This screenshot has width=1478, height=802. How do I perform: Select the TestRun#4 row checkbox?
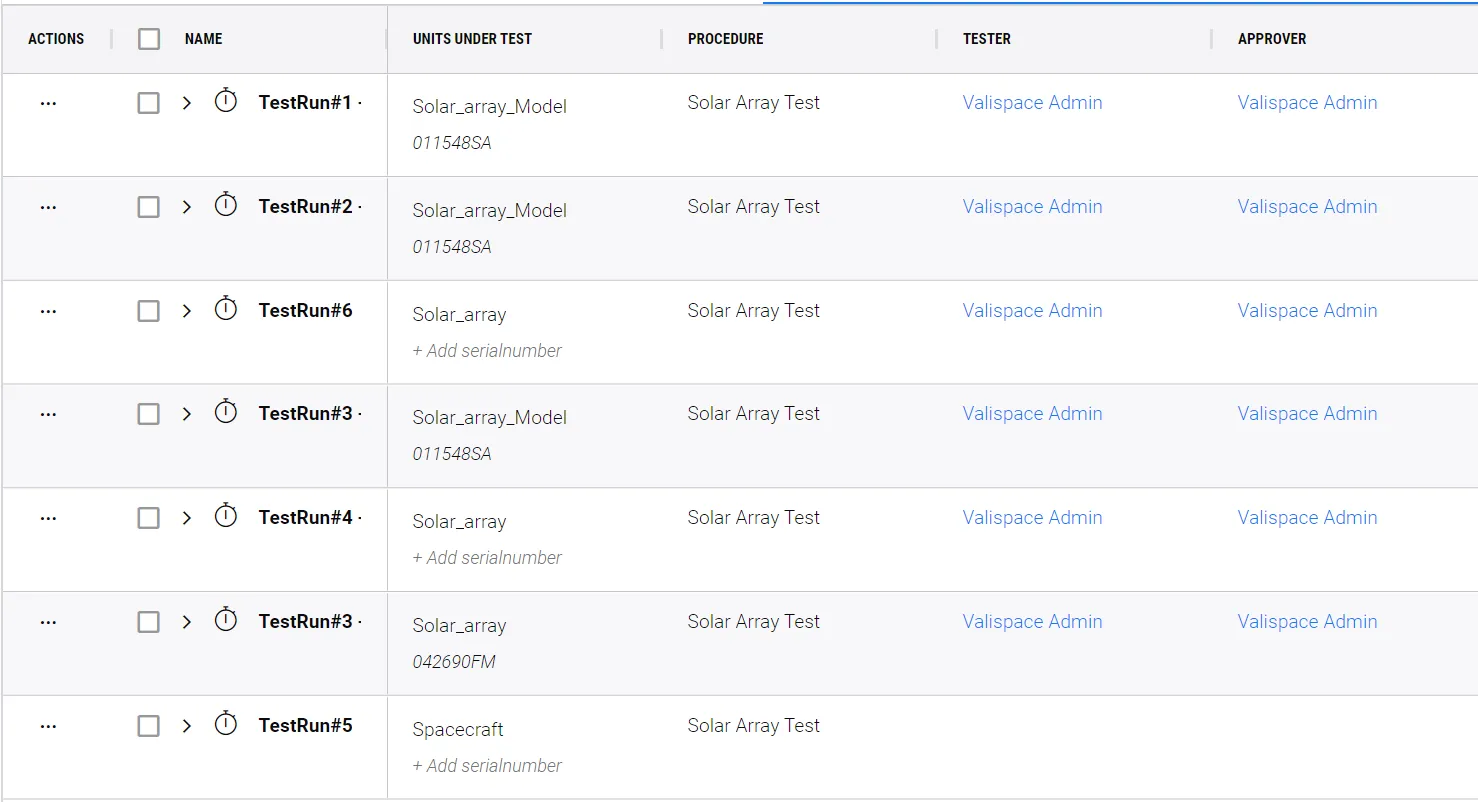[149, 518]
